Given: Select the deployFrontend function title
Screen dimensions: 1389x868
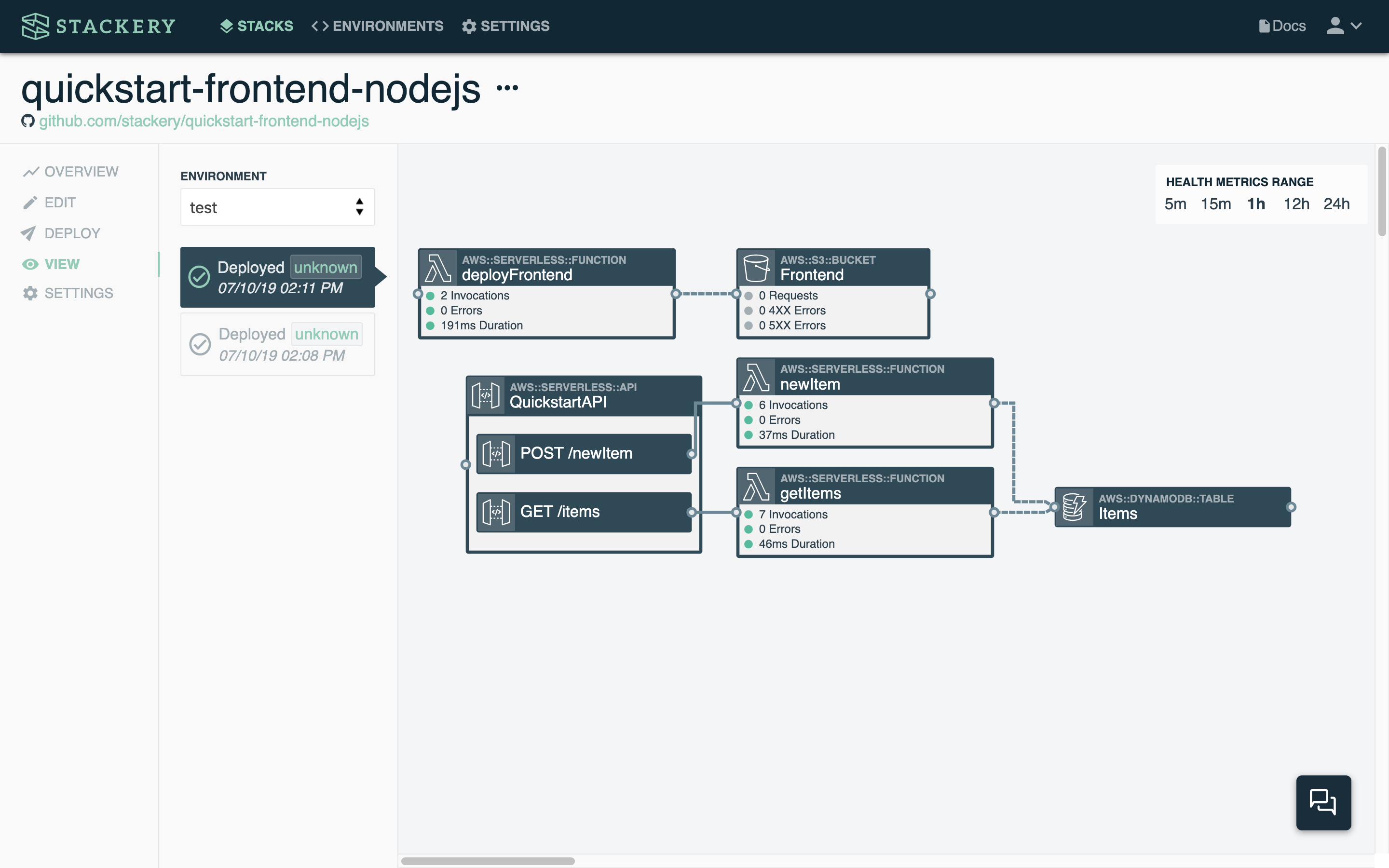Looking at the screenshot, I should [517, 275].
